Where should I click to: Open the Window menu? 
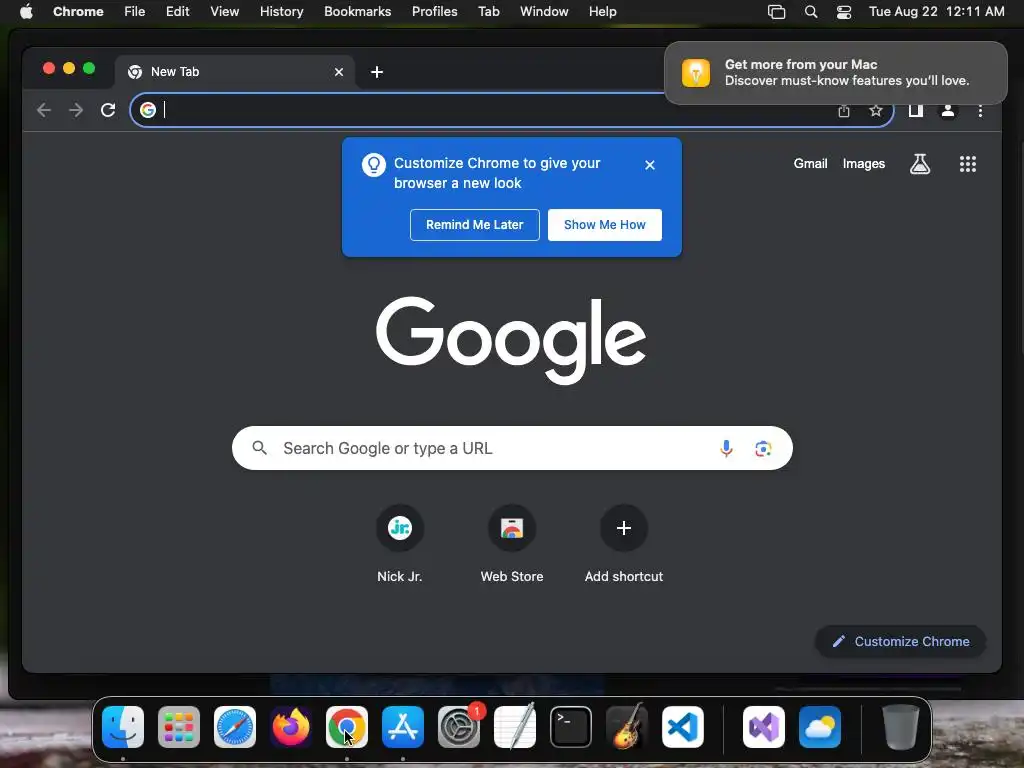pyautogui.click(x=544, y=12)
